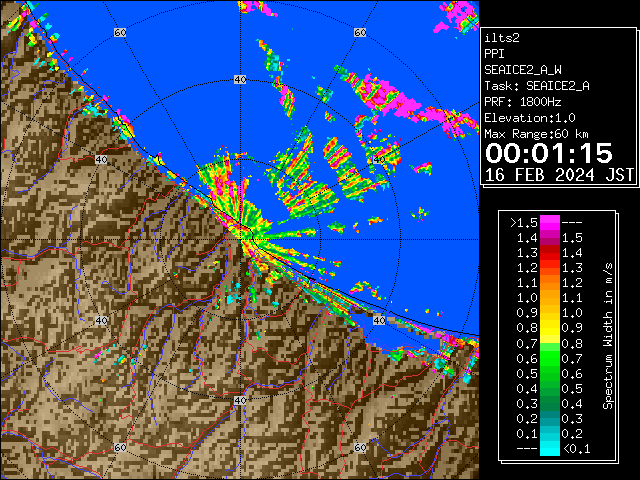The image size is (640, 480).
Task: Click the '40' range label due south of center
Action: pos(240,400)
